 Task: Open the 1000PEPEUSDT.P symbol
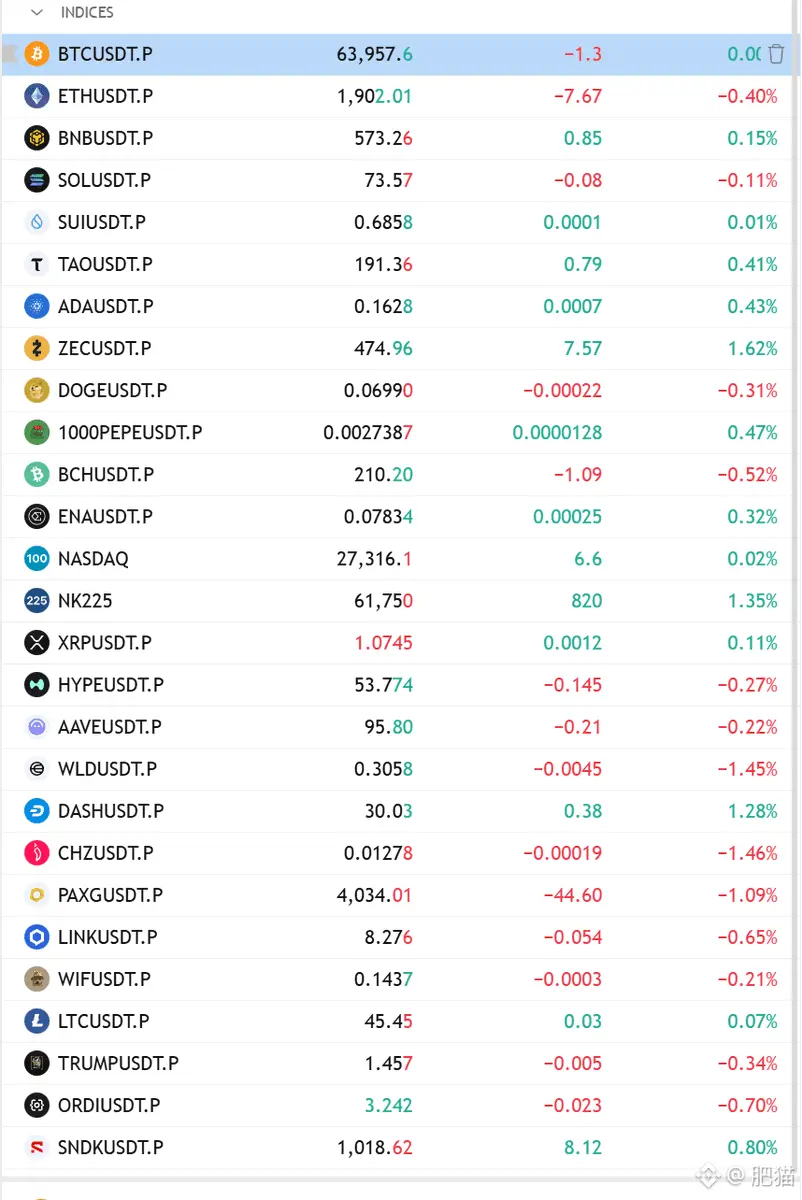pos(130,433)
